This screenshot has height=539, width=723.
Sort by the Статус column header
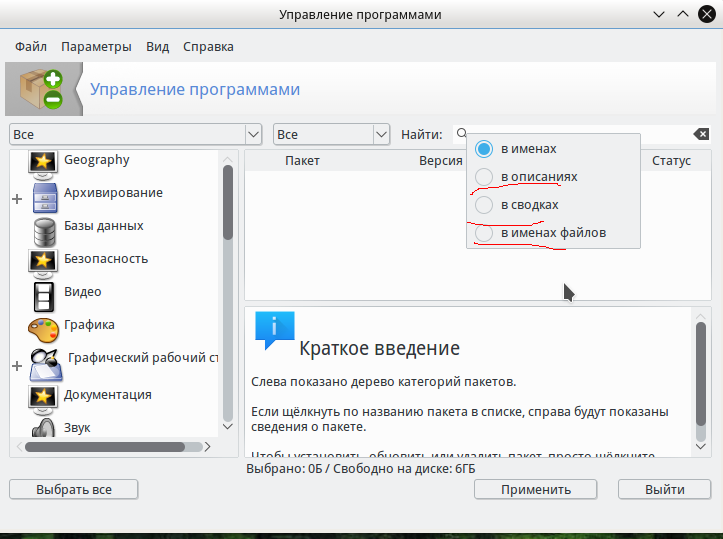pos(671,160)
